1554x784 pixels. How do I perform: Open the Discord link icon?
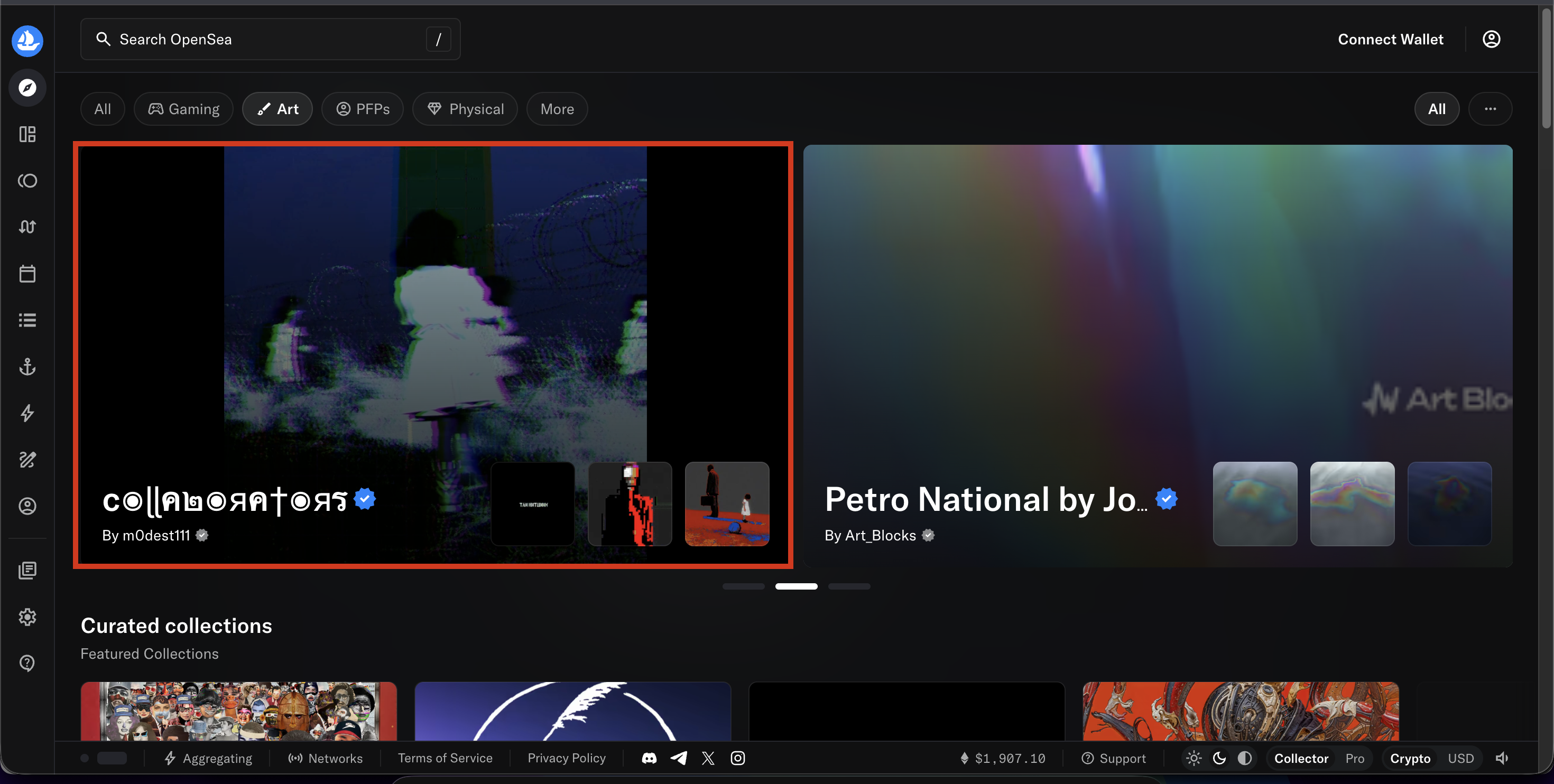(x=649, y=758)
